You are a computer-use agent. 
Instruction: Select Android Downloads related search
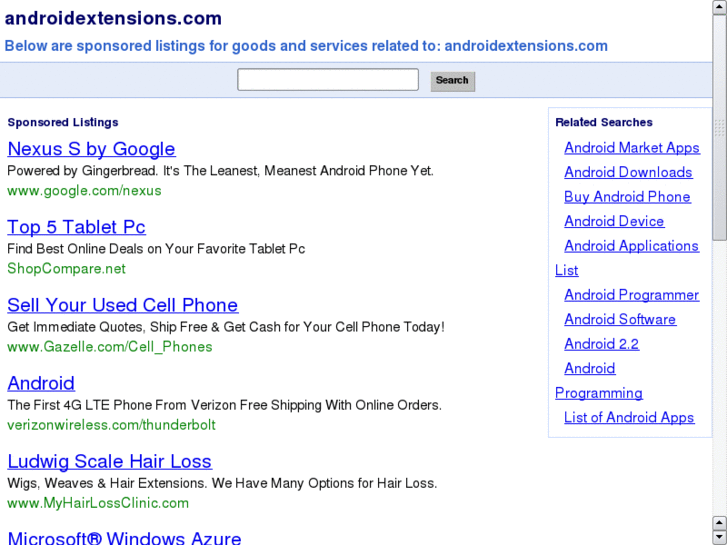[628, 172]
